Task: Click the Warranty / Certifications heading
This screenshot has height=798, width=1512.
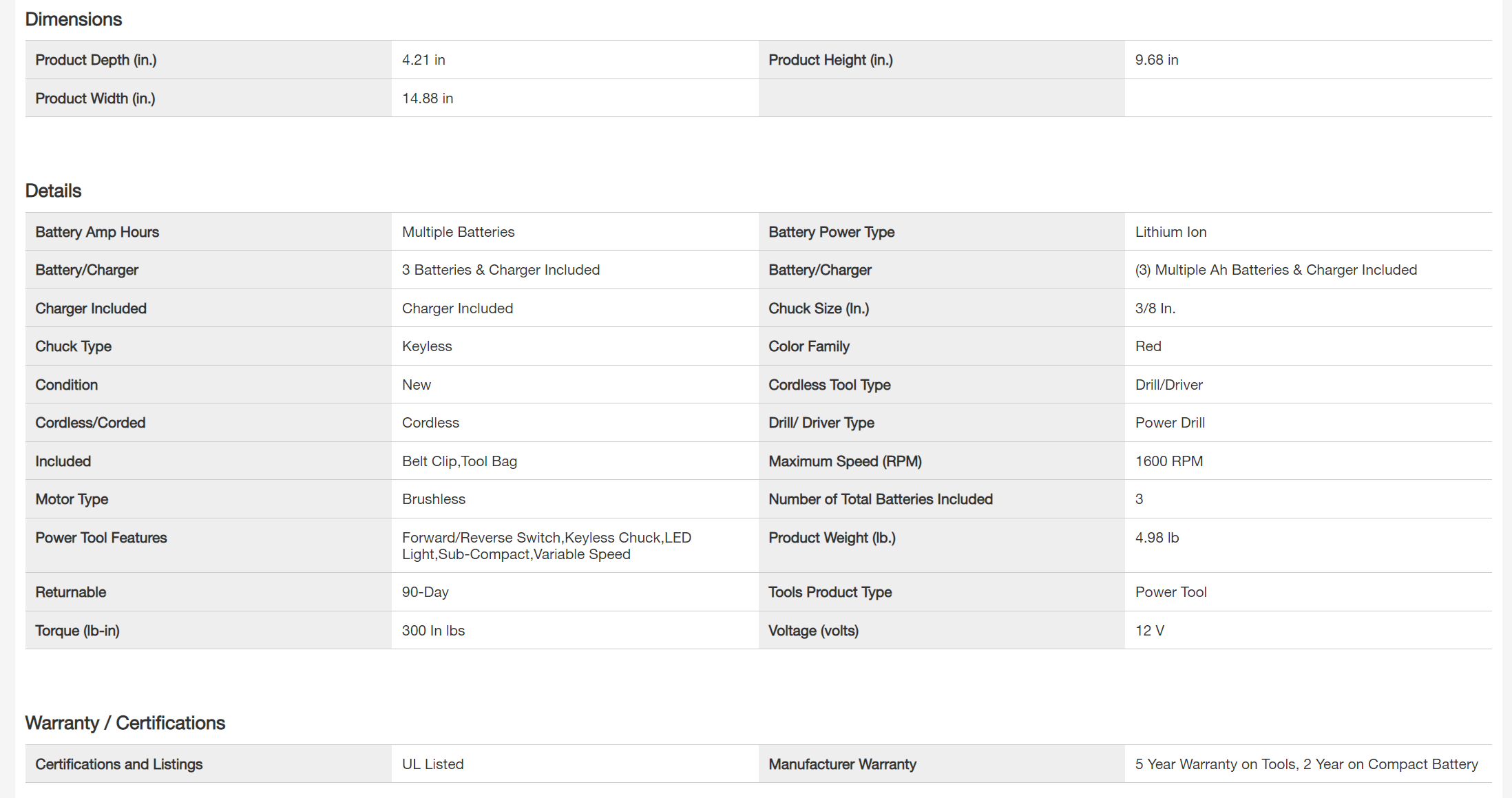Action: pos(125,723)
